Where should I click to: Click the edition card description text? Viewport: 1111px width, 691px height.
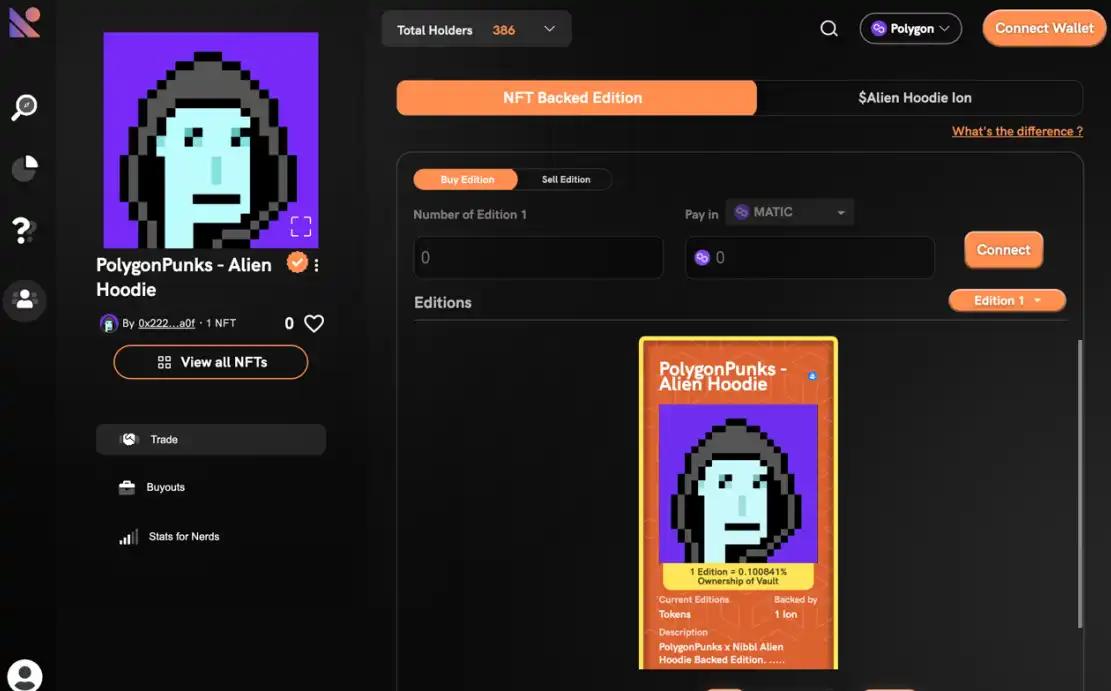[x=722, y=653]
